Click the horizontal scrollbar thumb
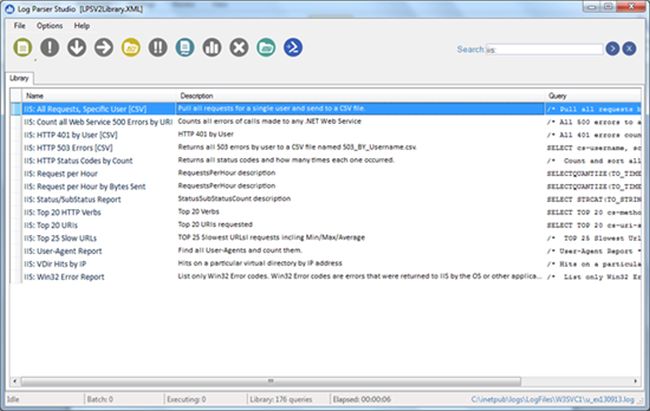The image size is (650, 411). pos(271,380)
